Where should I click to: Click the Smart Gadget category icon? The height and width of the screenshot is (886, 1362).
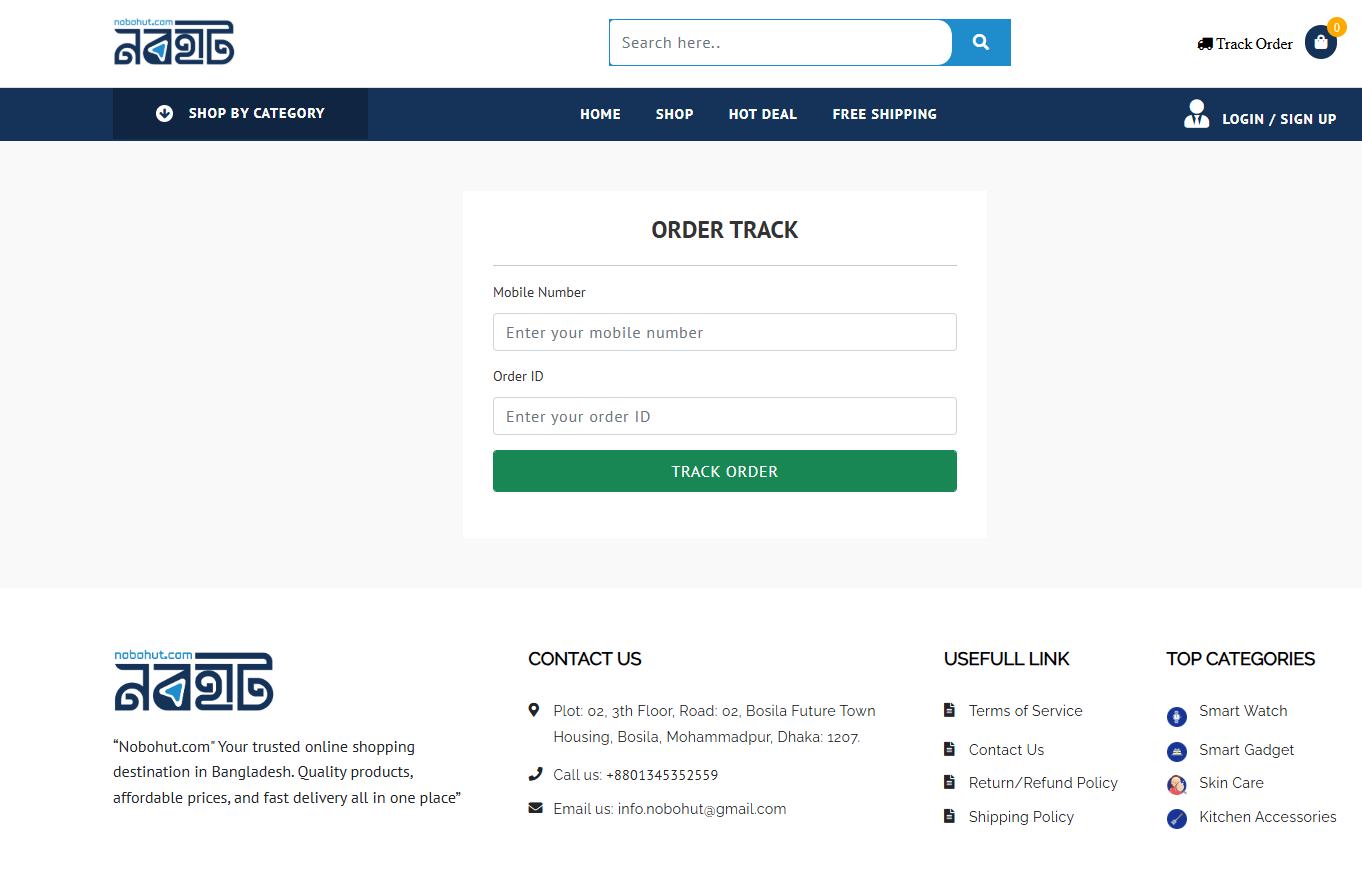pyautogui.click(x=1177, y=752)
